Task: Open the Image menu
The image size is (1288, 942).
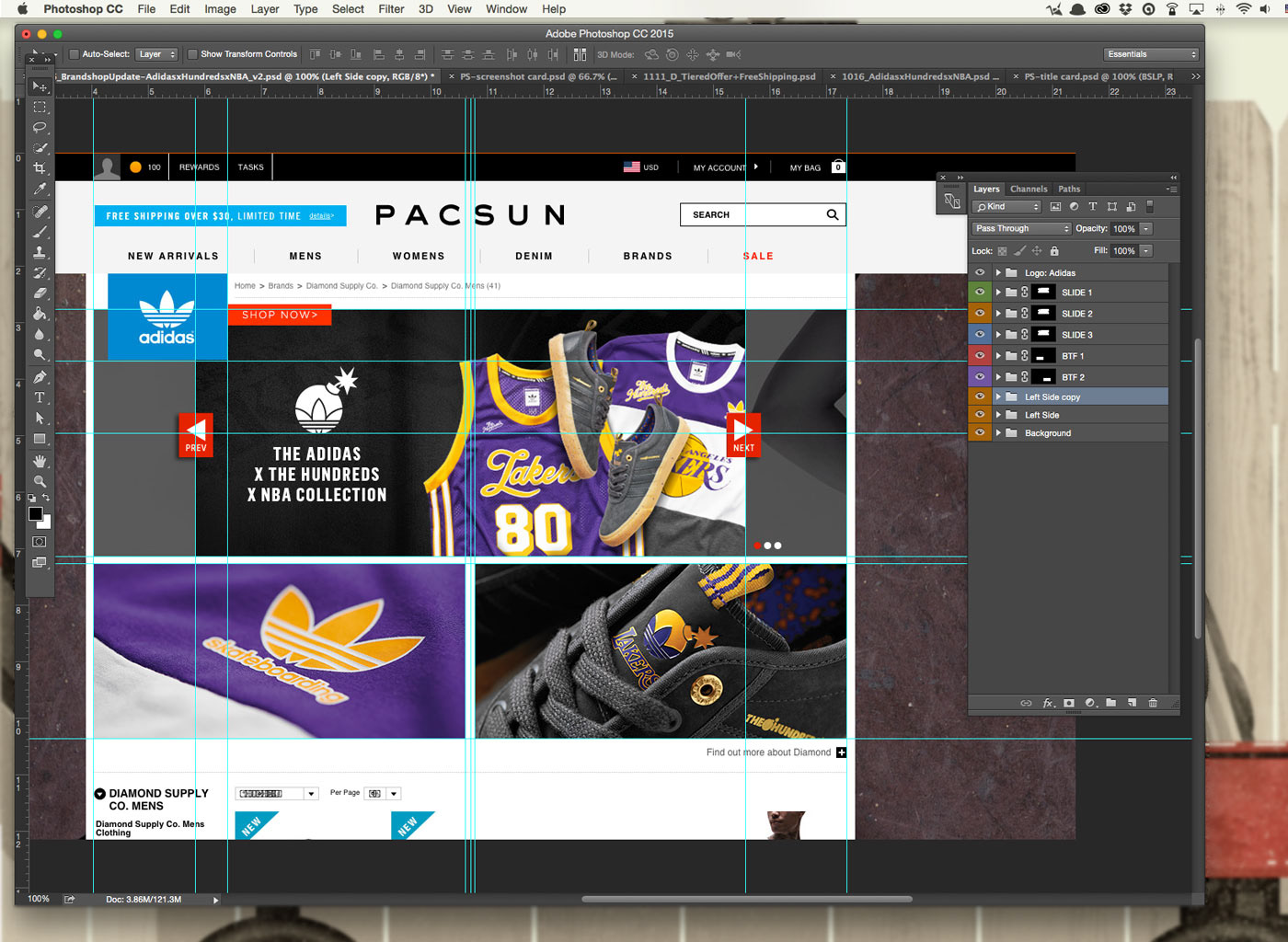Action: 220,9
